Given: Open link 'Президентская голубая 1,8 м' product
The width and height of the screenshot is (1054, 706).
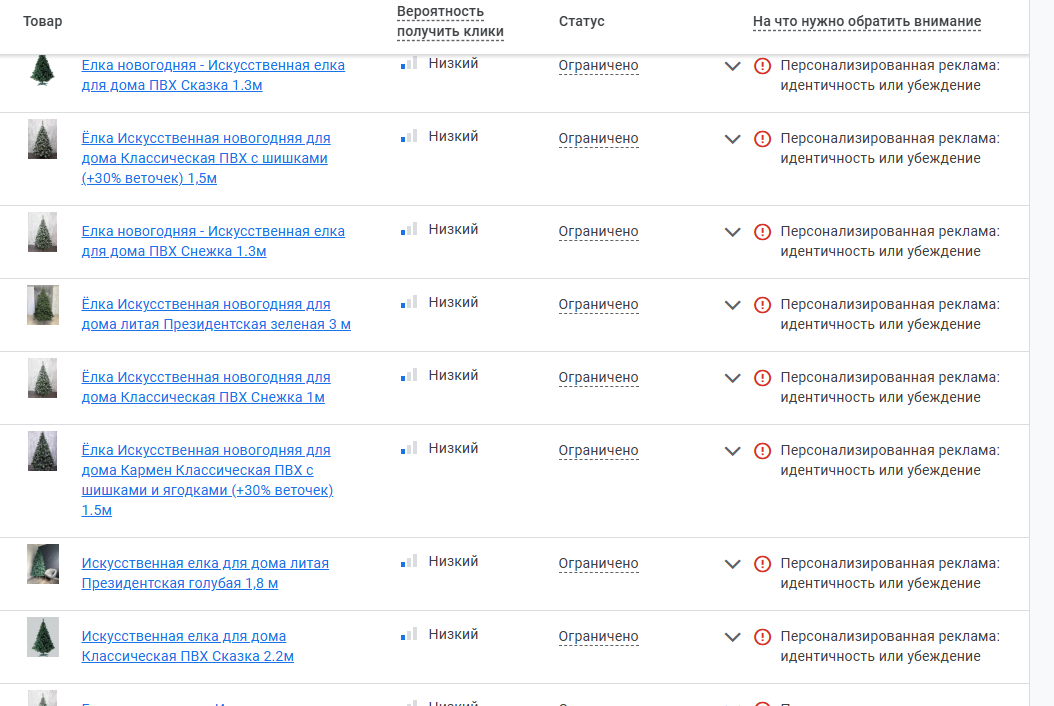Looking at the screenshot, I should click(205, 573).
